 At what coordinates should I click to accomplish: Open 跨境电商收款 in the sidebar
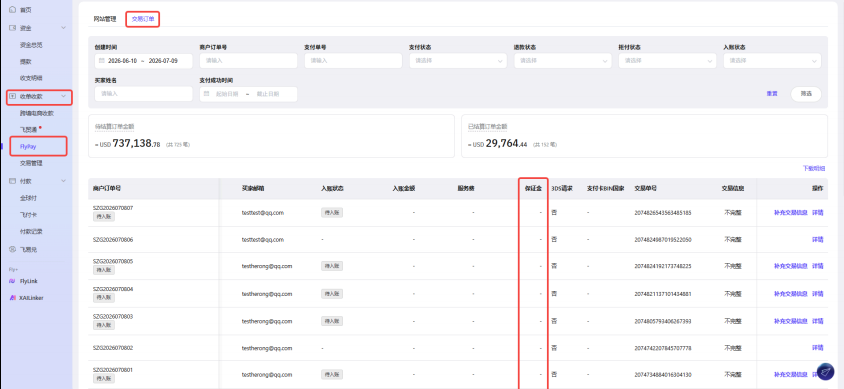[x=37, y=114]
